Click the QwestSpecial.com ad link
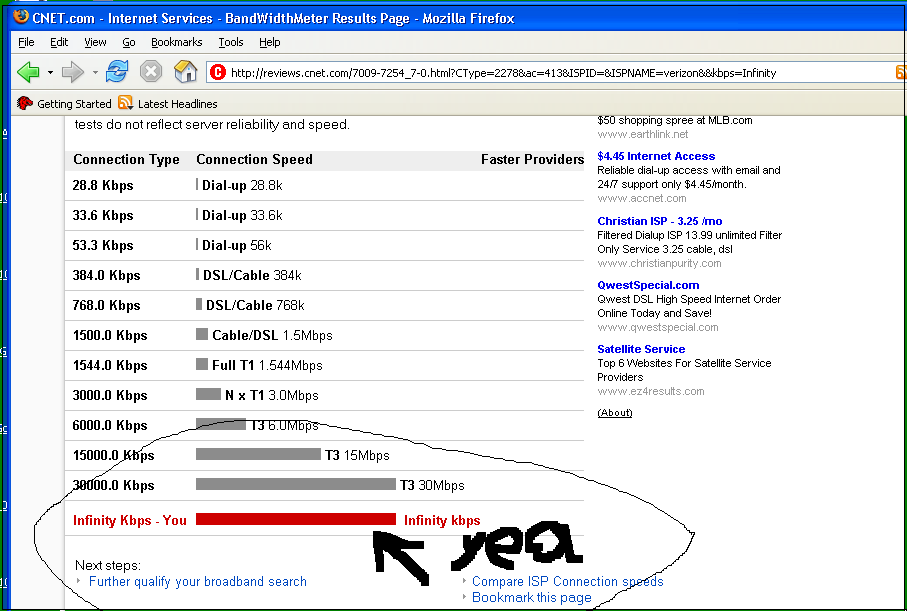 pyautogui.click(x=648, y=285)
